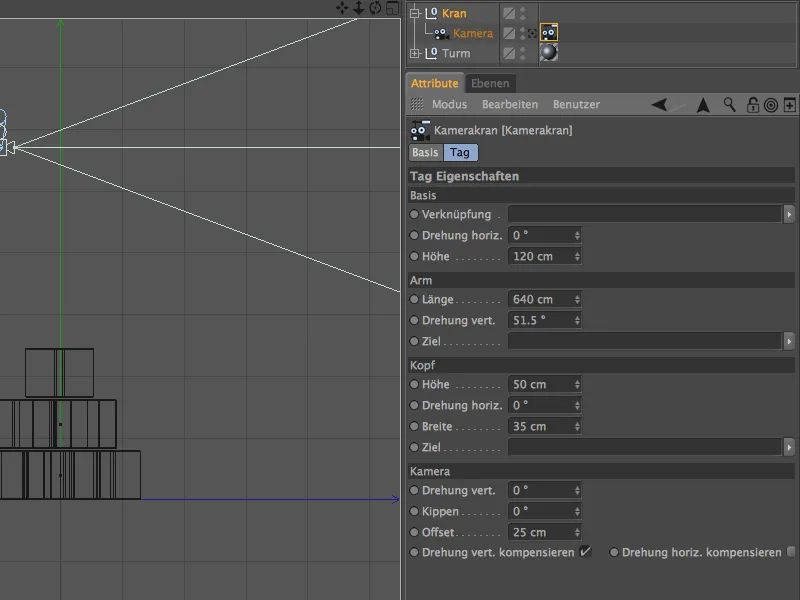
Task: Click the Länge 640 cm stepper arrows
Action: [x=577, y=299]
